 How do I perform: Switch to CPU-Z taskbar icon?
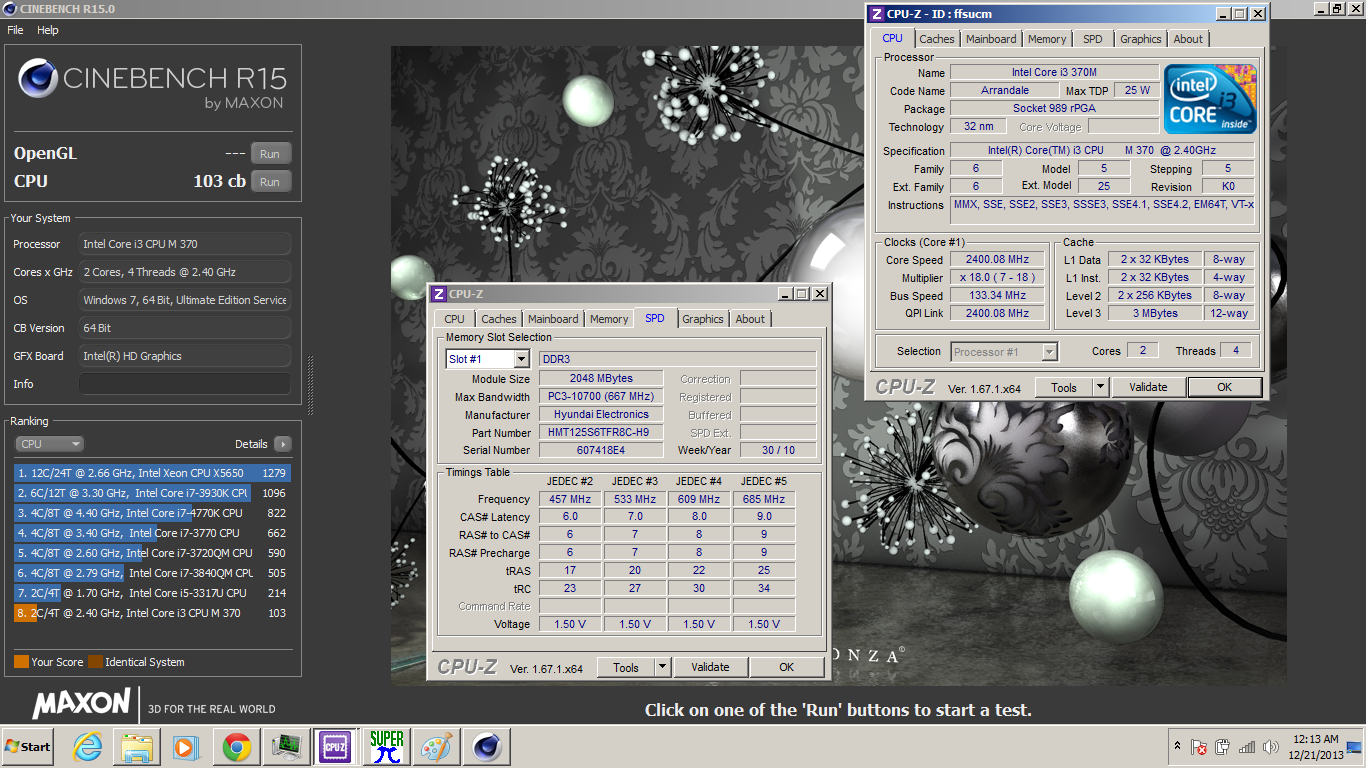coord(334,746)
